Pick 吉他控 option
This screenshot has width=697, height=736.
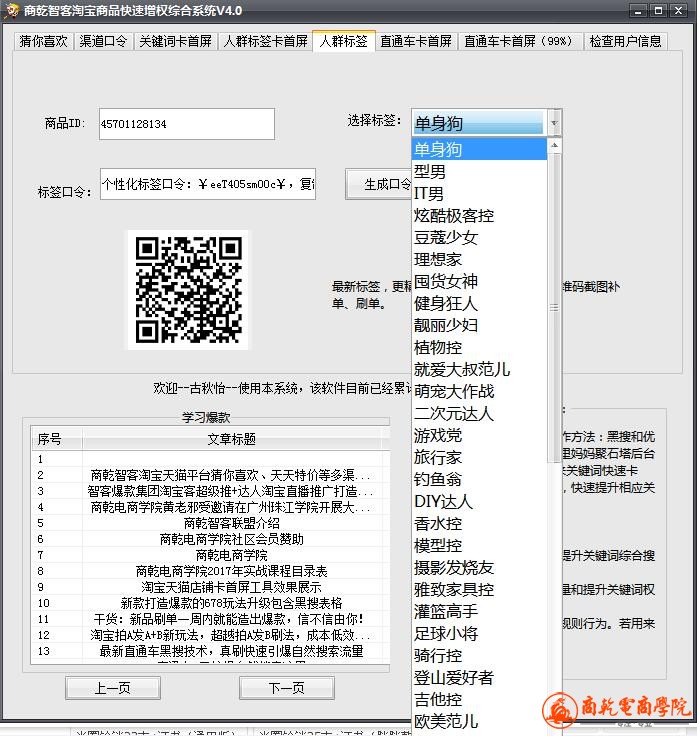[479, 699]
